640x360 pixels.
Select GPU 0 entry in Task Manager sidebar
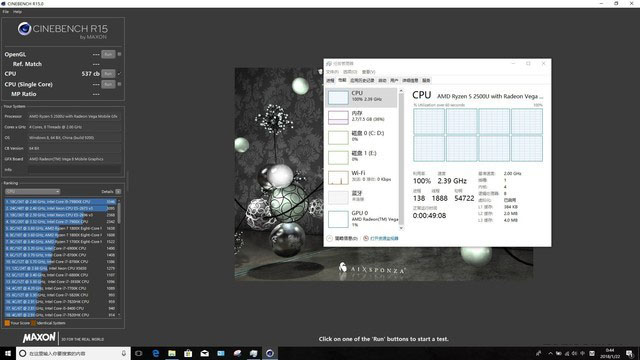pyautogui.click(x=361, y=218)
